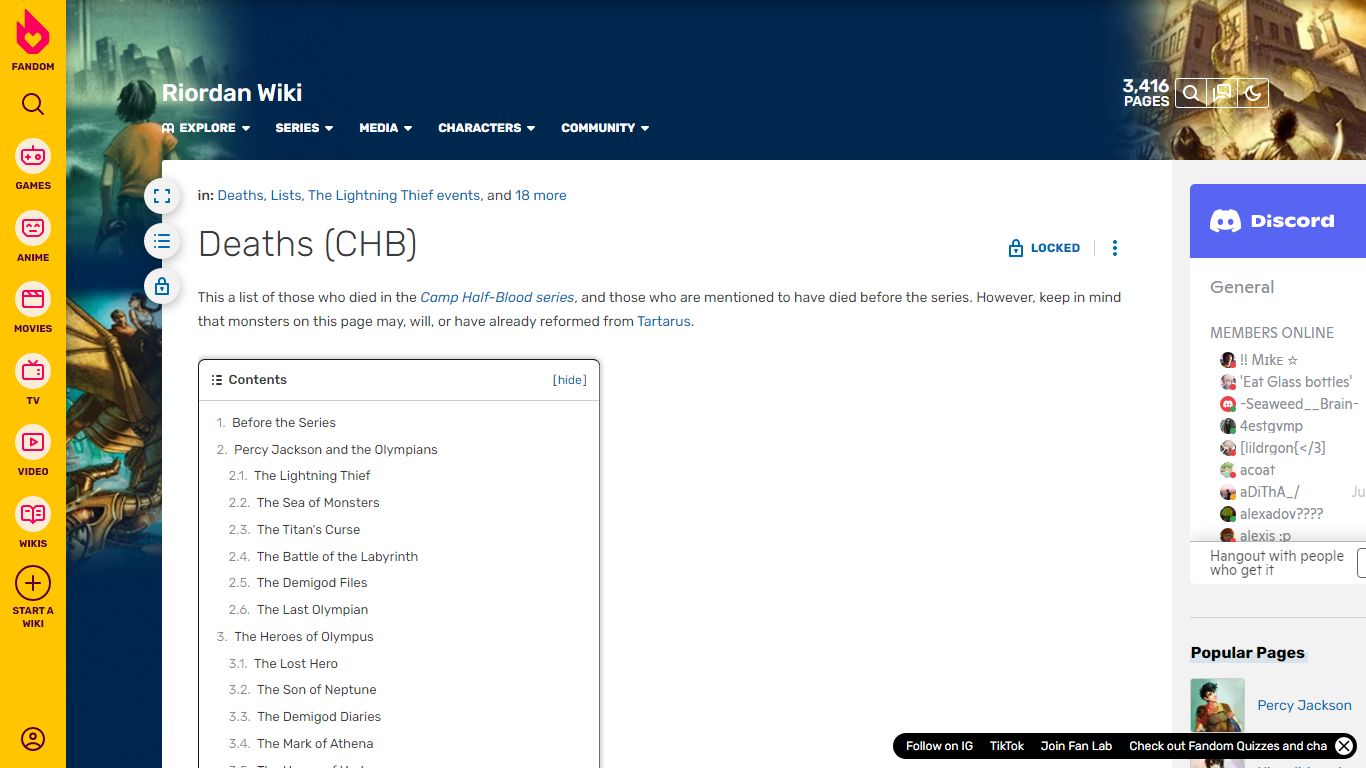Viewport: 1366px width, 768px height.
Task: Expand the Community dropdown menu
Action: [x=605, y=128]
